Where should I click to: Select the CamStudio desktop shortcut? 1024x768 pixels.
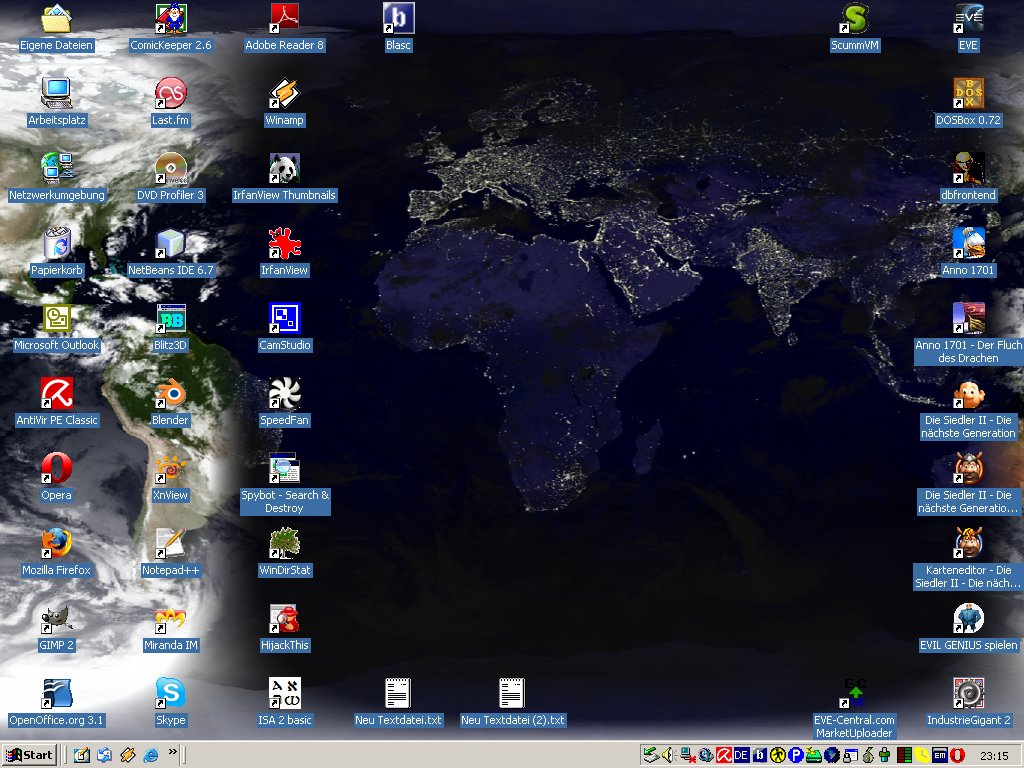tap(285, 319)
